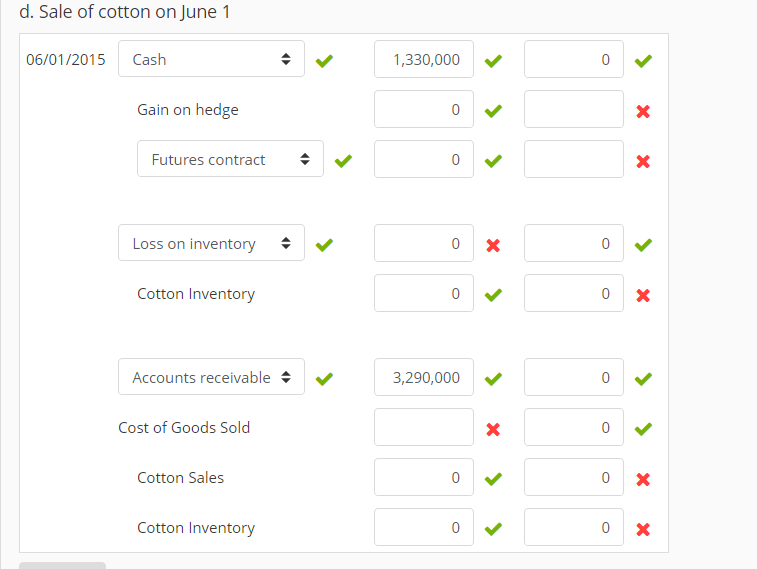757x569 pixels.
Task: Click the green checkmark beside the 1,330,000 debit
Action: (493, 61)
